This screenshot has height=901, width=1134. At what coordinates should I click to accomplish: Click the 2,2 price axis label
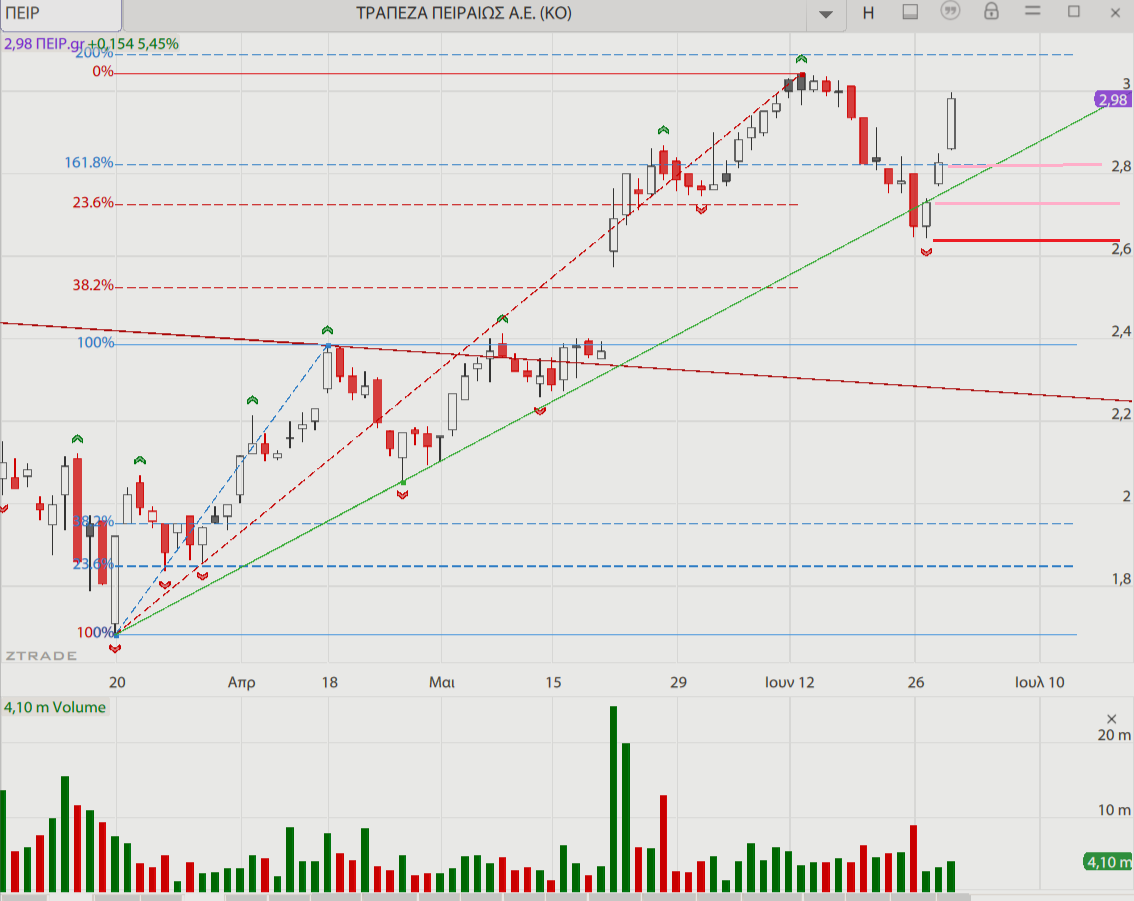click(1122, 414)
